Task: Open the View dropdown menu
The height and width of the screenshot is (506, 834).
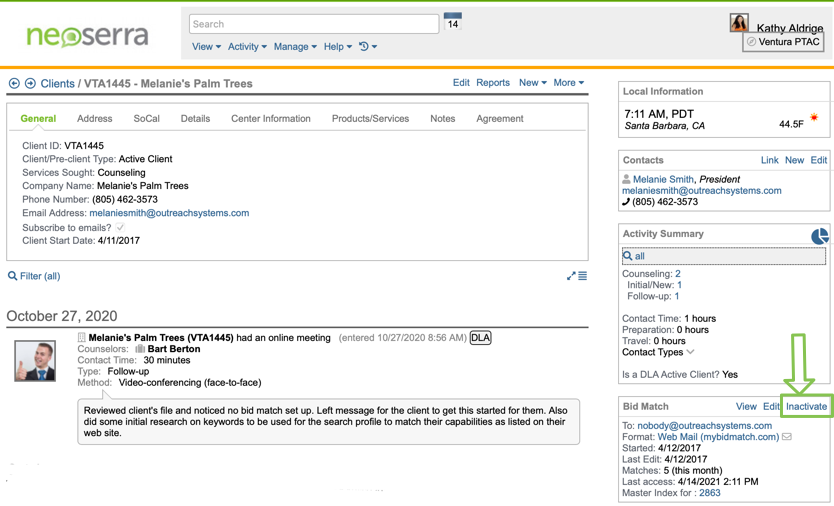Action: 206,47
